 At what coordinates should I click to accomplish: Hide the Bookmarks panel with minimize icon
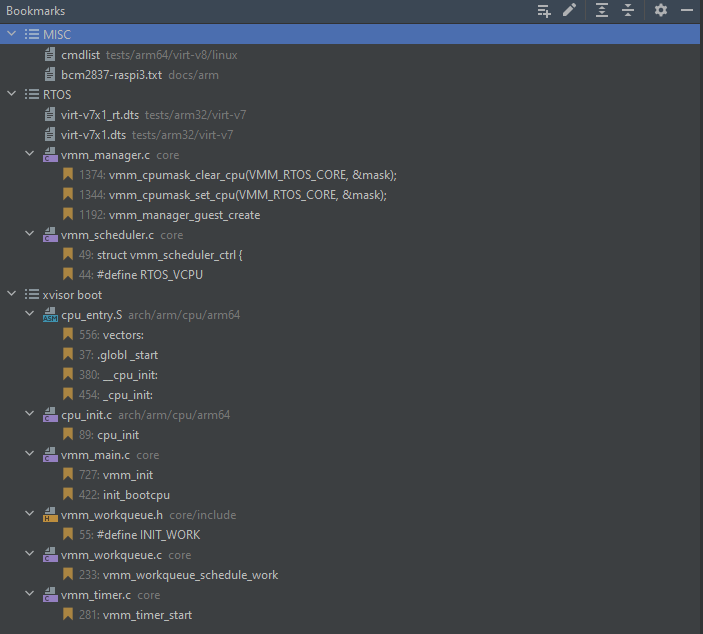[687, 10]
